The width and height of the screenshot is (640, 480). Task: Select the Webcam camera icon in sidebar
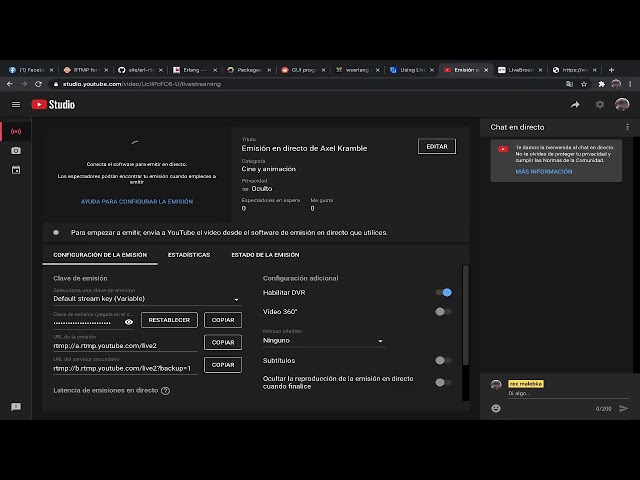[16, 151]
